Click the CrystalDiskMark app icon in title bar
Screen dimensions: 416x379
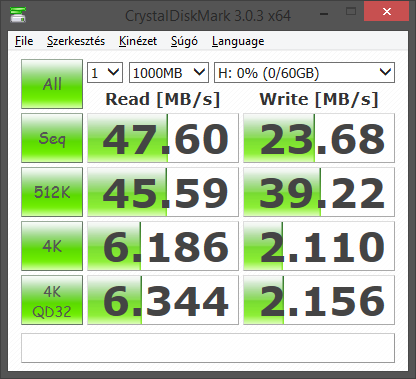(x=18, y=15)
